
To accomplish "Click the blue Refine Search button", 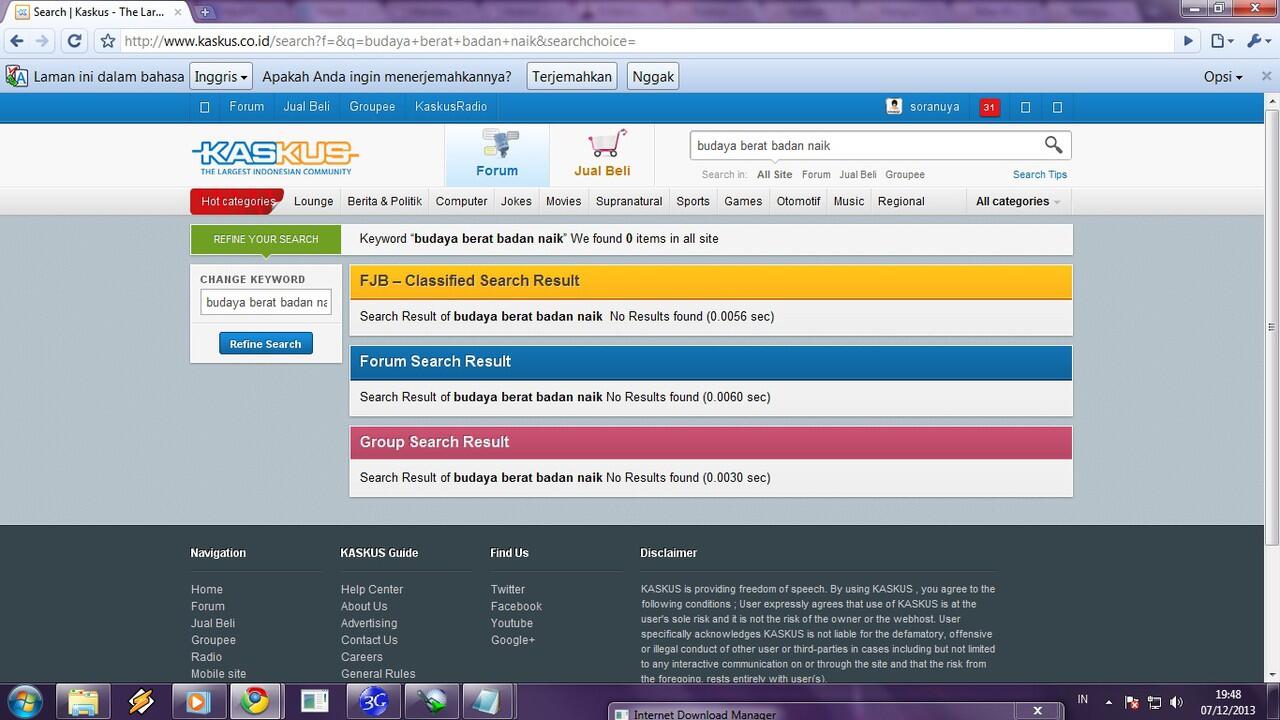I will (266, 344).
